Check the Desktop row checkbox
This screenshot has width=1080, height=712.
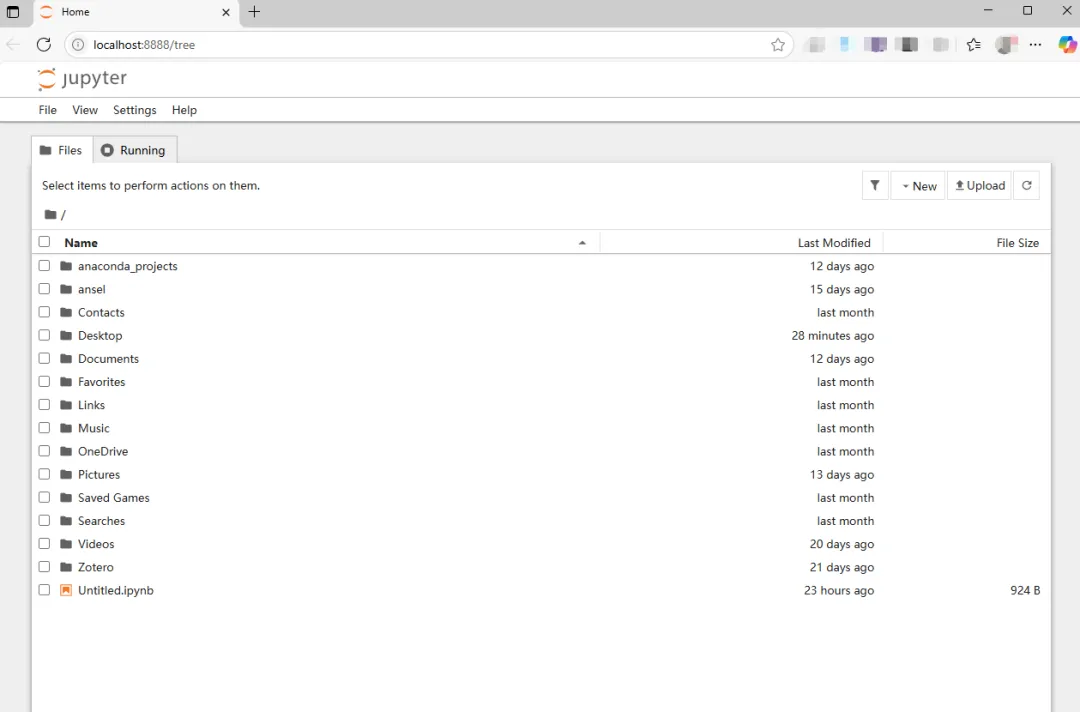[44, 335]
